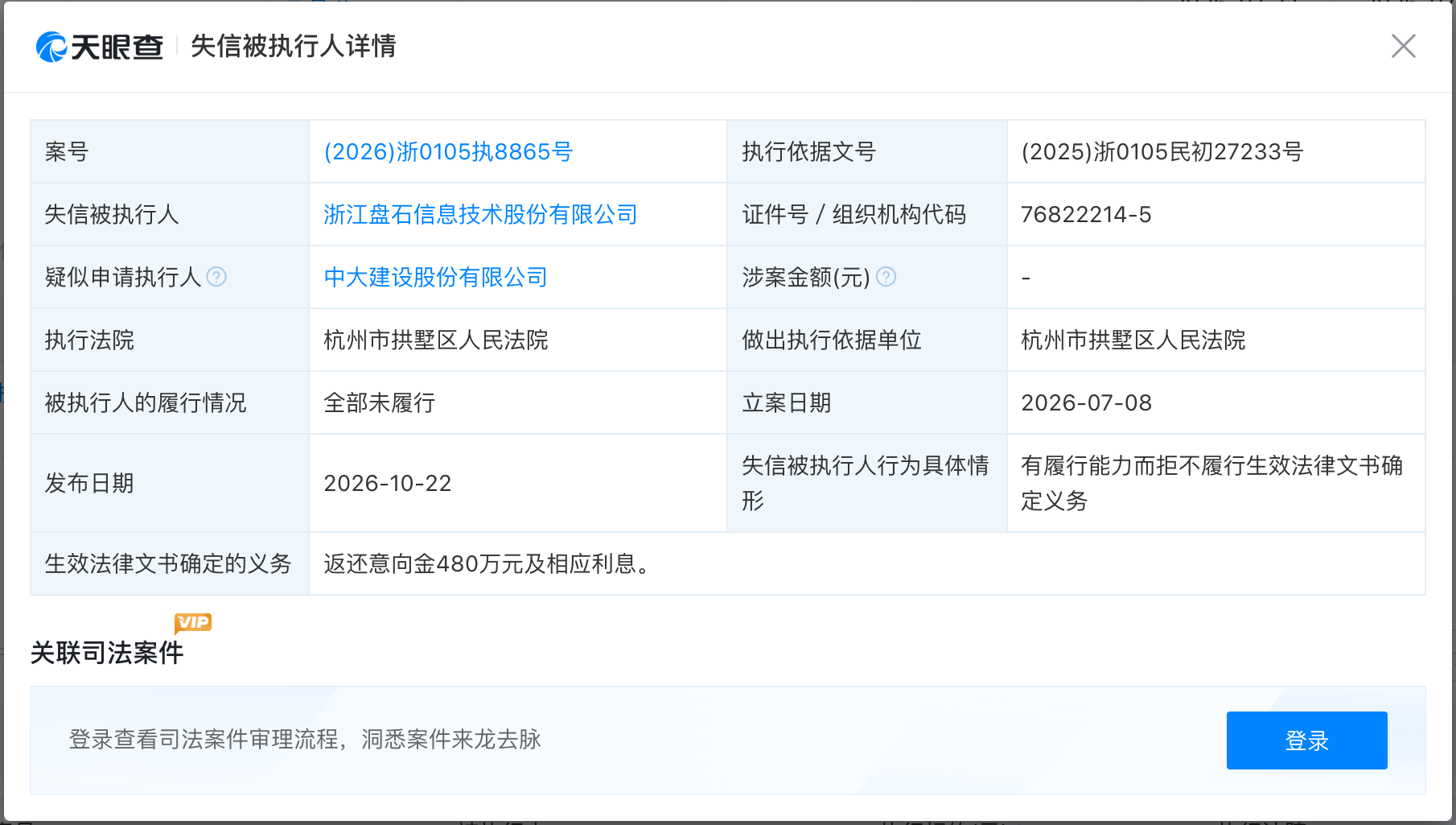Click the 关联司法案件 section heading
Screen dimensions: 1456x825
[x=107, y=653]
